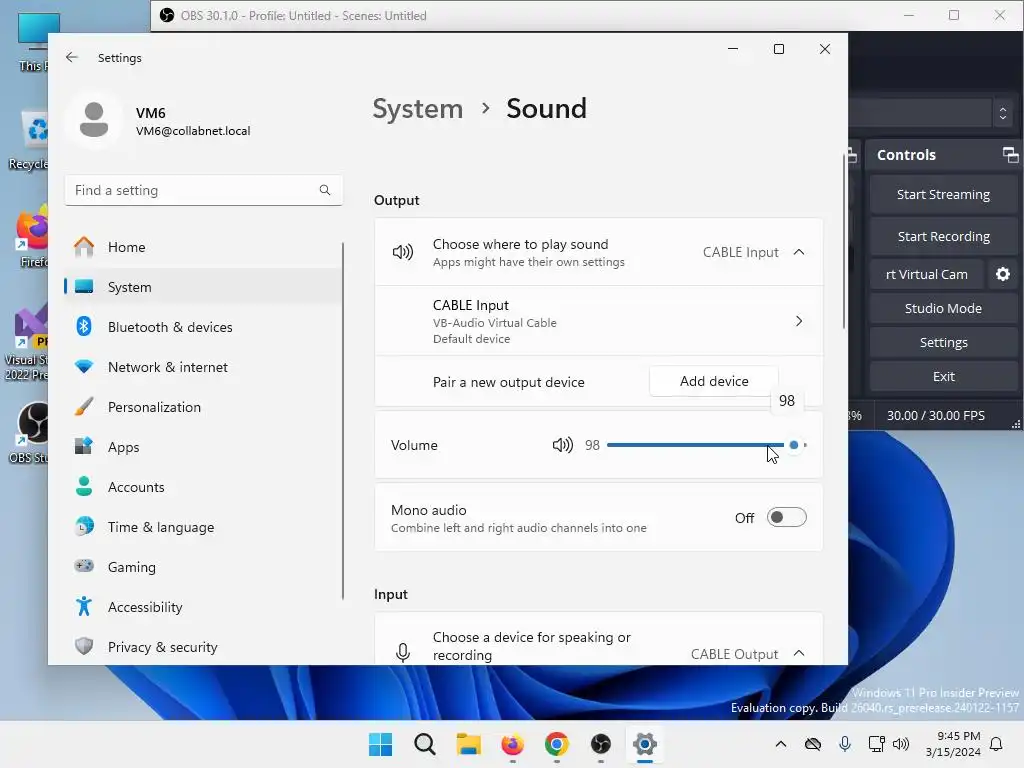The width and height of the screenshot is (1024, 768).
Task: Select the OBS Studio desktop shortcut
Action: click(x=29, y=432)
